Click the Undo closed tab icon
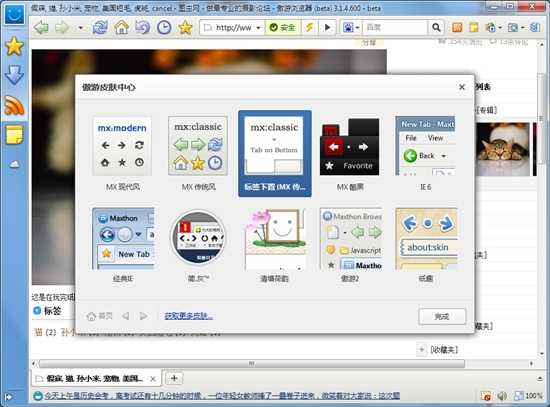550x407 pixels. [x=142, y=27]
